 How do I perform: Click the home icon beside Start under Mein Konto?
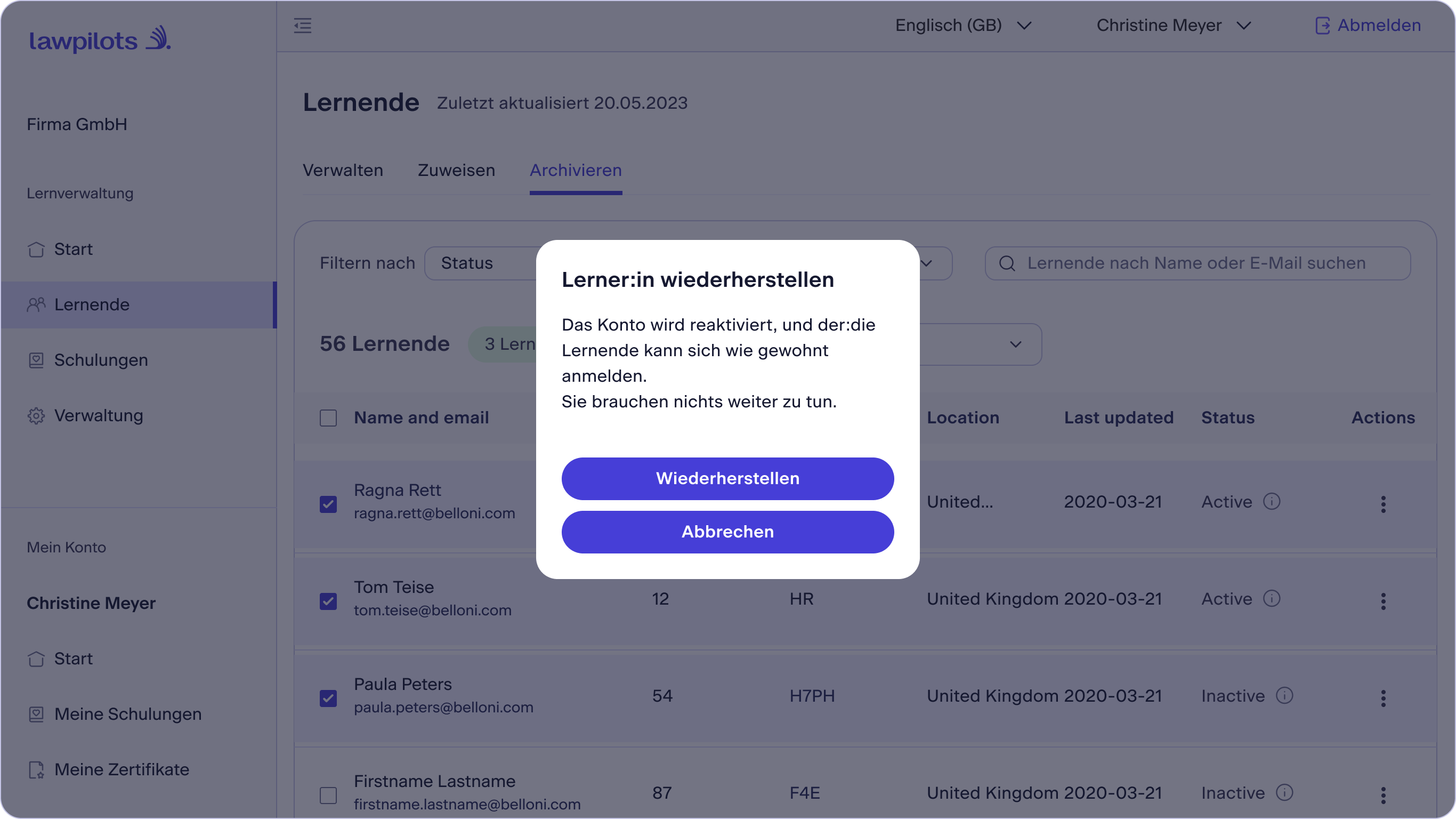coord(36,659)
